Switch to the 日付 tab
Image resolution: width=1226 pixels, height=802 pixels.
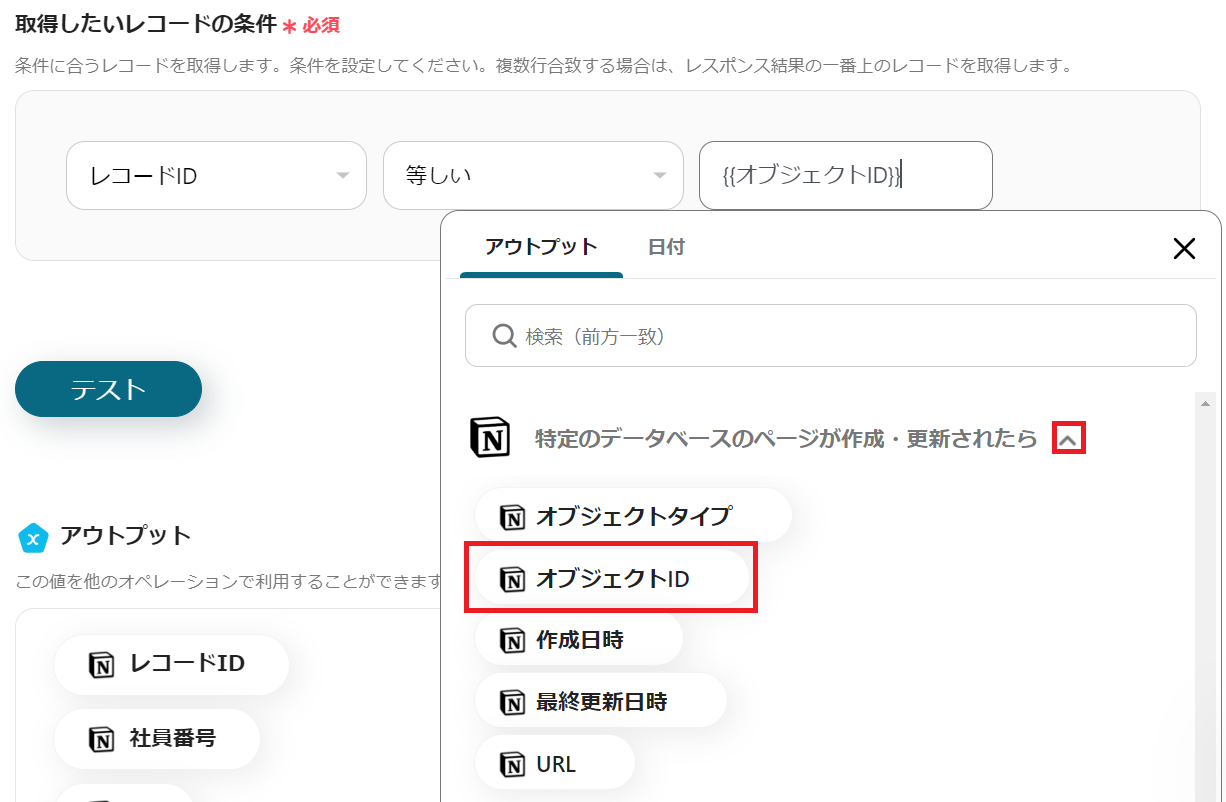tap(666, 247)
